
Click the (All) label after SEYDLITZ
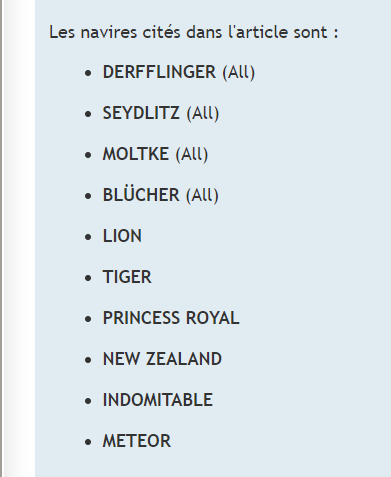tap(203, 113)
